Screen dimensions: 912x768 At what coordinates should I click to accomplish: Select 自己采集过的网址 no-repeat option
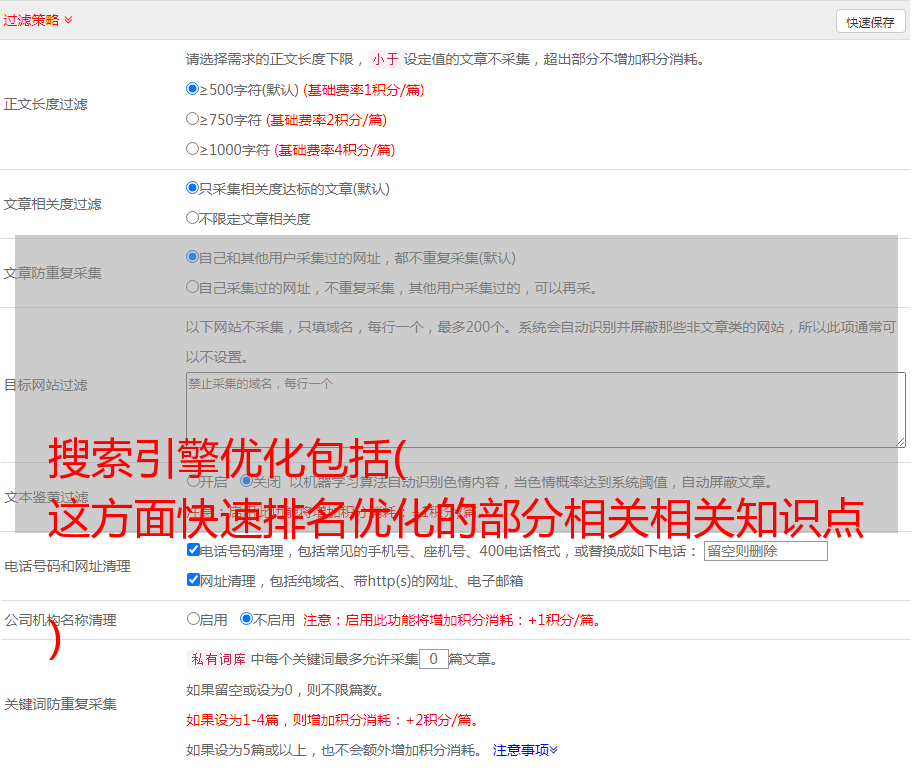pos(193,287)
